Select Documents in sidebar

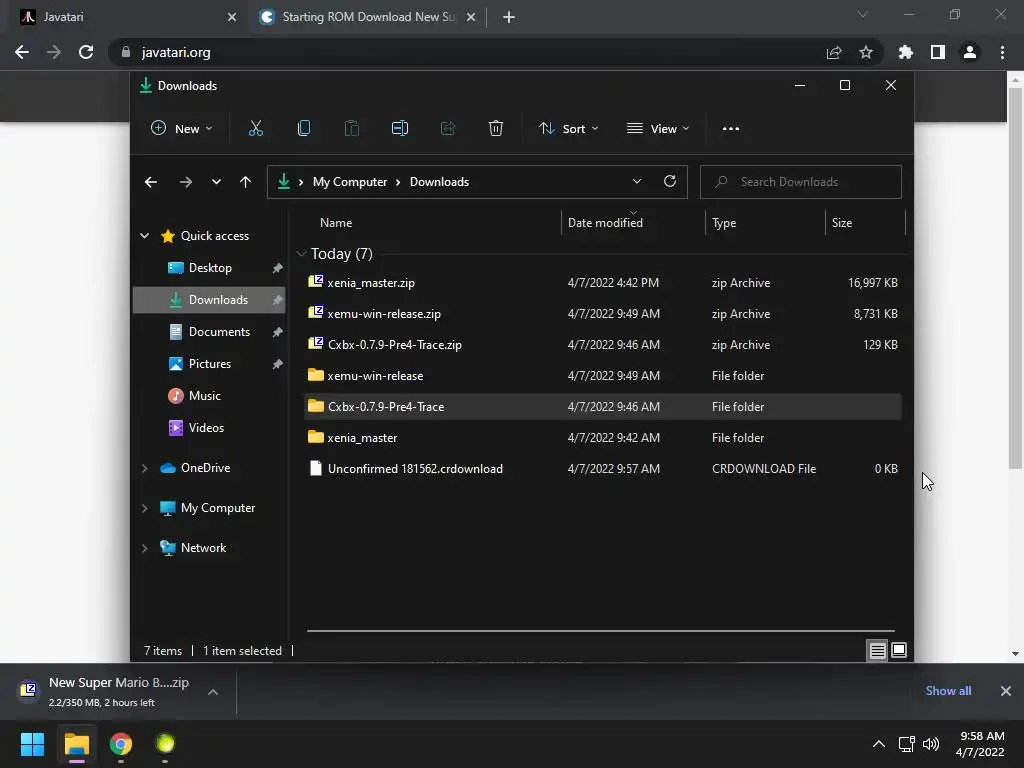(x=219, y=332)
